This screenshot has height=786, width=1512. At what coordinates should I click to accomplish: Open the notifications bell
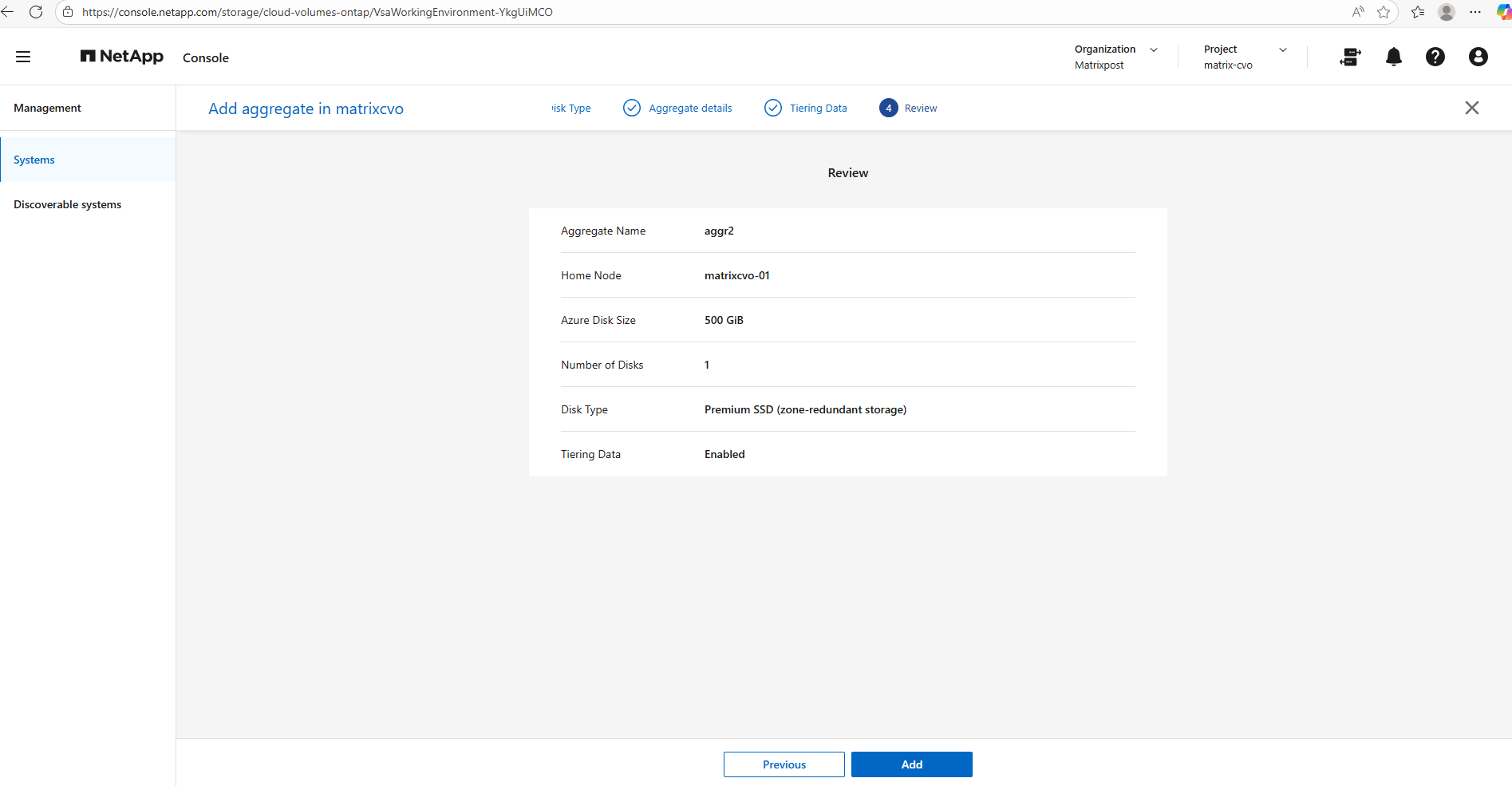click(1393, 57)
